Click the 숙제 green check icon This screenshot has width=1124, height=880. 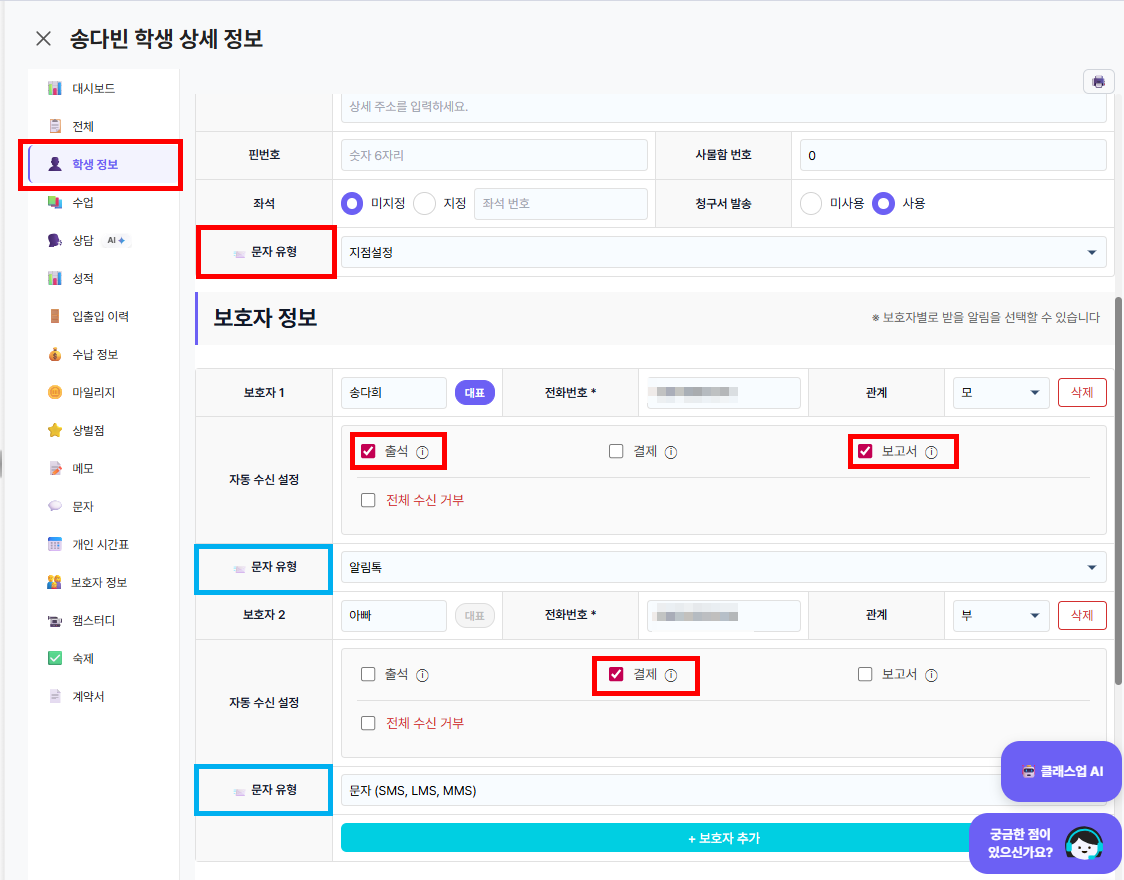(54, 658)
